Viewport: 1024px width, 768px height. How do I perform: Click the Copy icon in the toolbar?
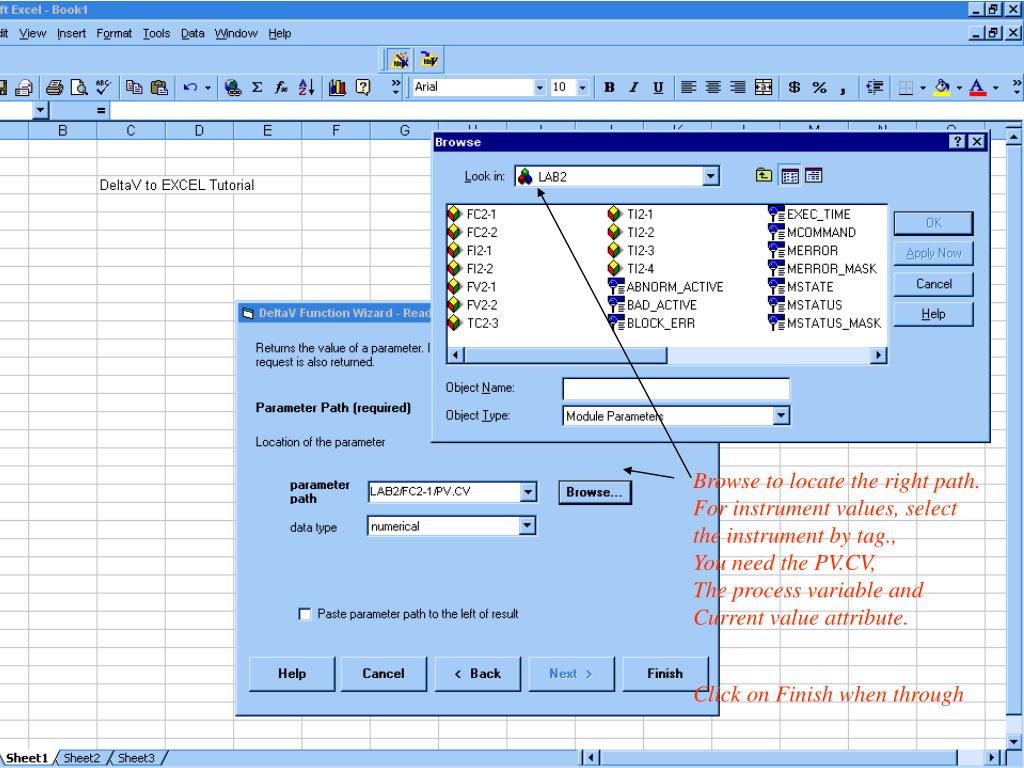(x=134, y=88)
